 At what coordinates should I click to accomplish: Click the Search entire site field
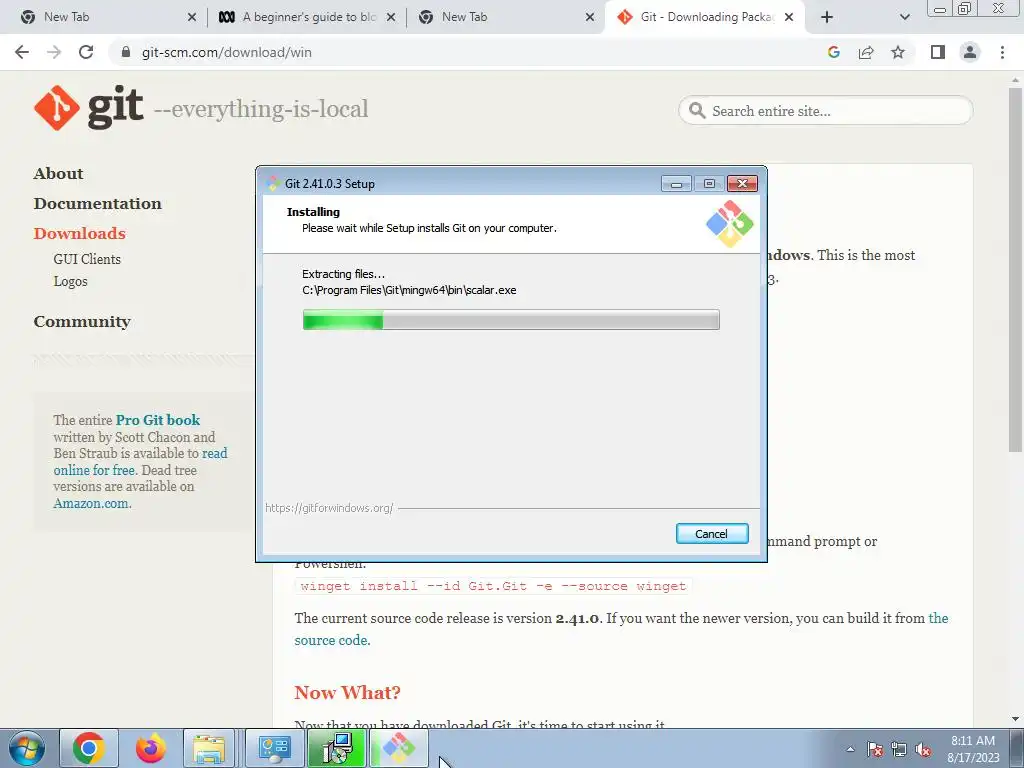tap(825, 110)
